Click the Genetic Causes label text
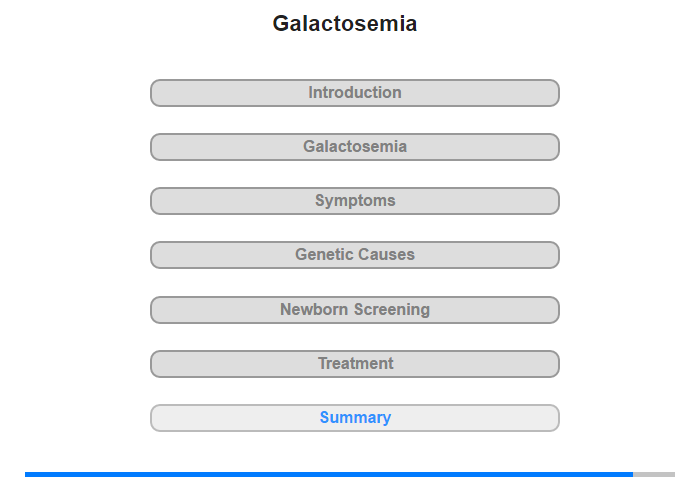Viewport: 700px width, 480px height. pos(355,255)
